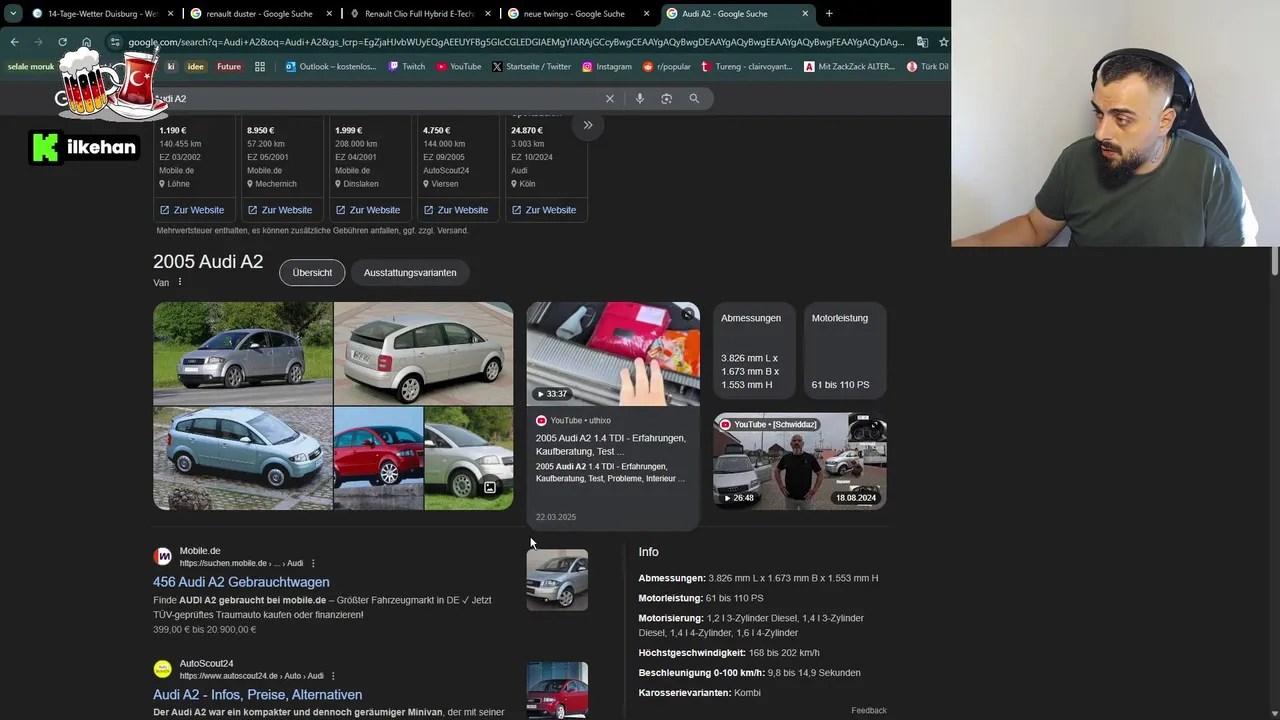The image size is (1280, 720).
Task: Open Zur Website for the Köln listing
Action: click(x=543, y=210)
